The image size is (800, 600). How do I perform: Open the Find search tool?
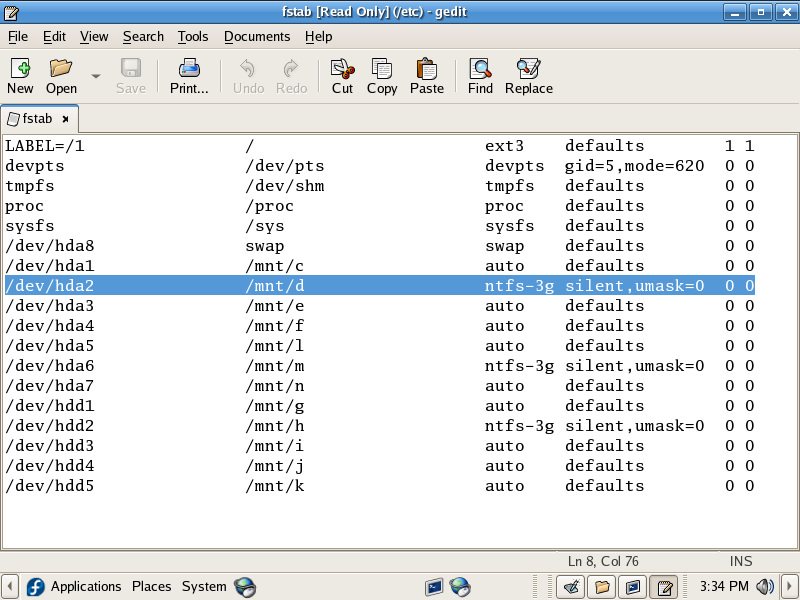tap(480, 69)
